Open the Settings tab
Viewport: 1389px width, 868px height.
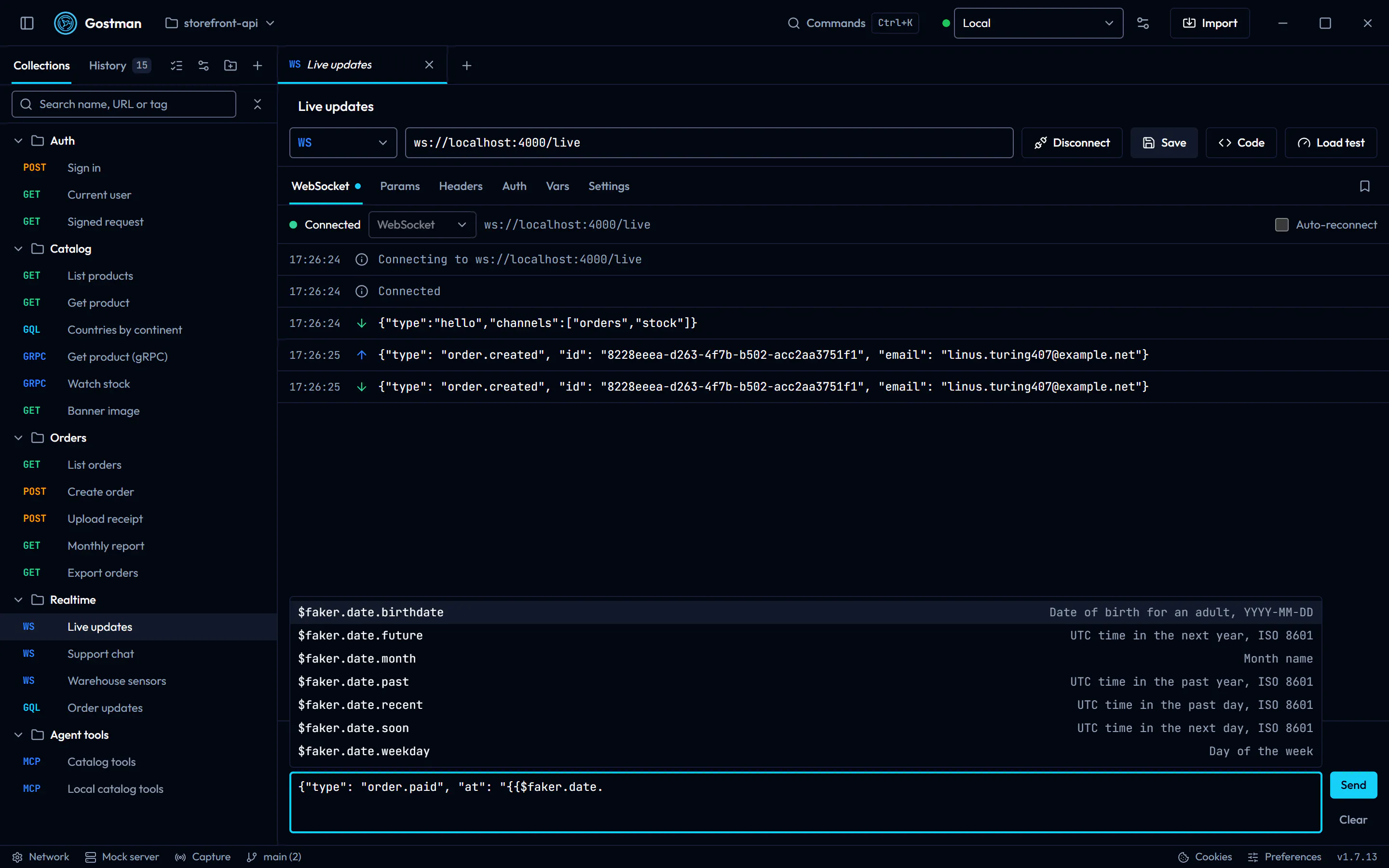pos(608,186)
